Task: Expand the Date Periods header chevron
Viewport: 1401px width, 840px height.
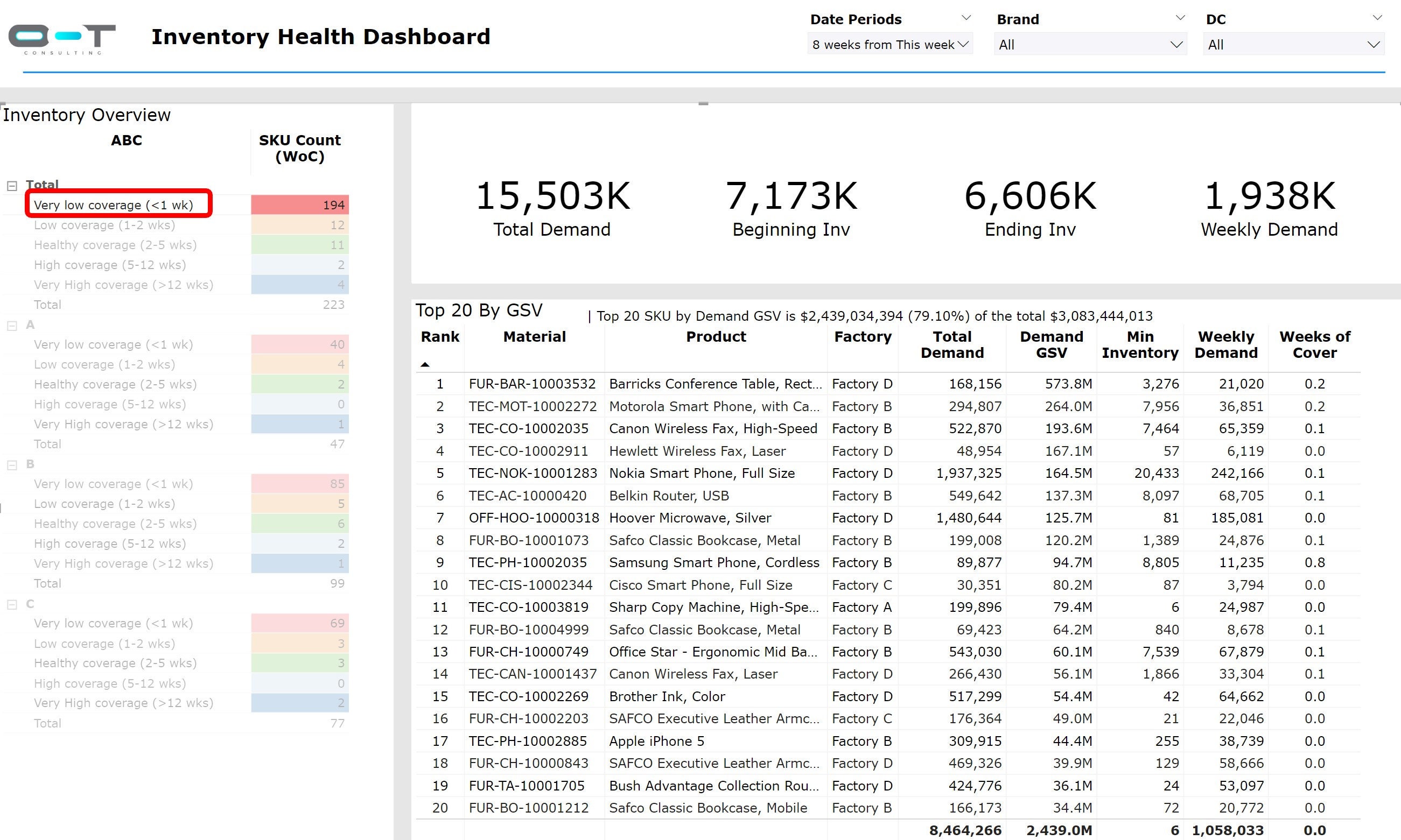Action: click(965, 17)
